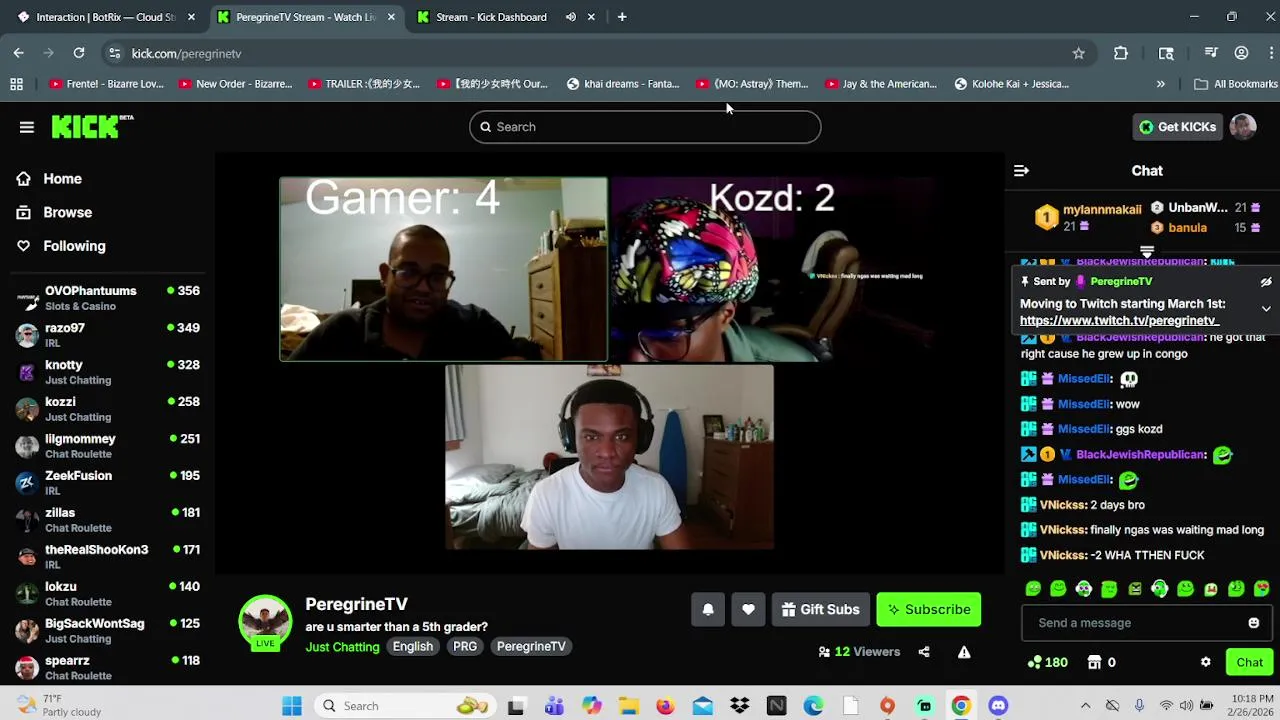The height and width of the screenshot is (720, 1280).
Task: Open chat settings gear
Action: coord(1205,662)
